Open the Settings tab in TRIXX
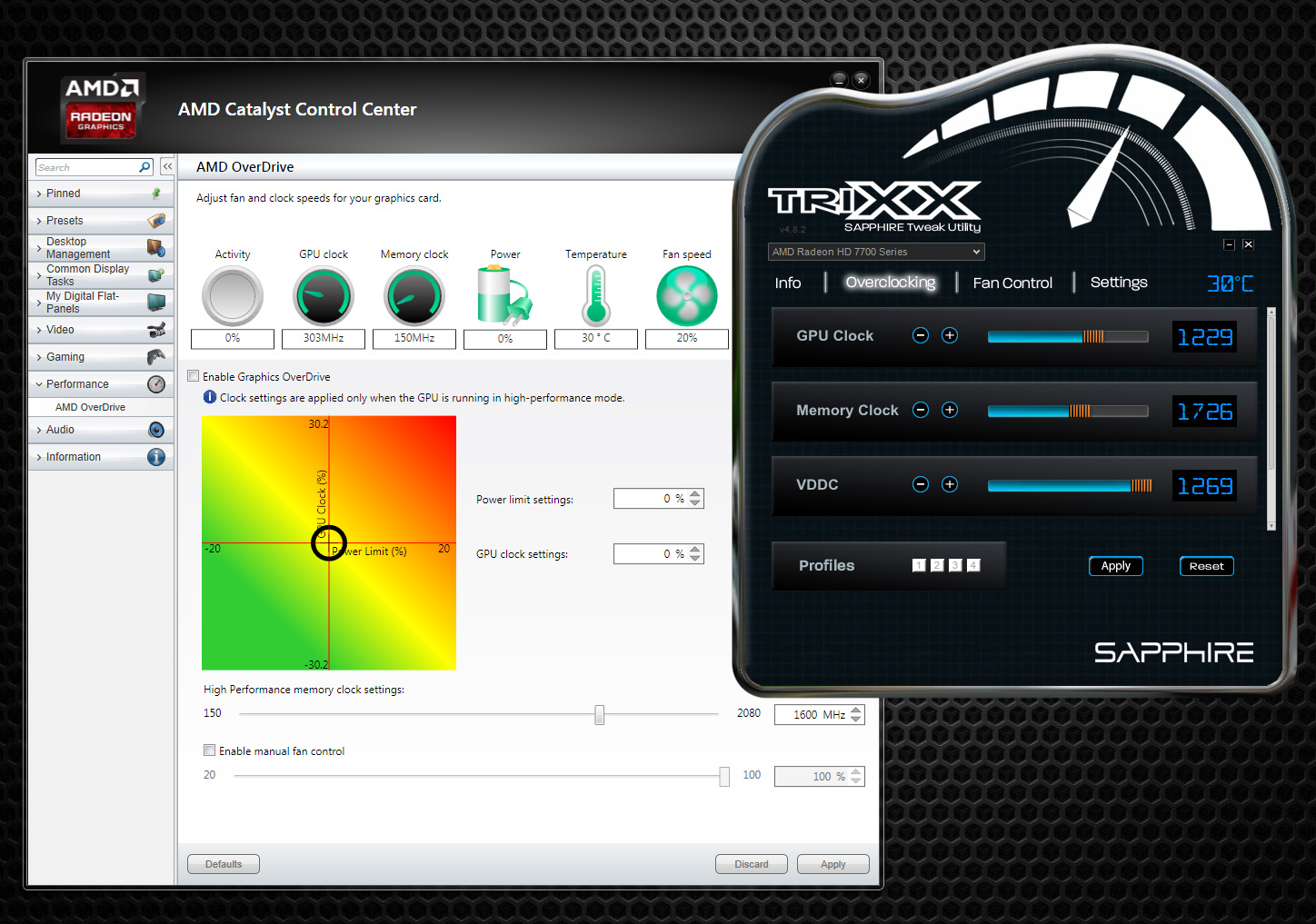 pyautogui.click(x=1119, y=283)
